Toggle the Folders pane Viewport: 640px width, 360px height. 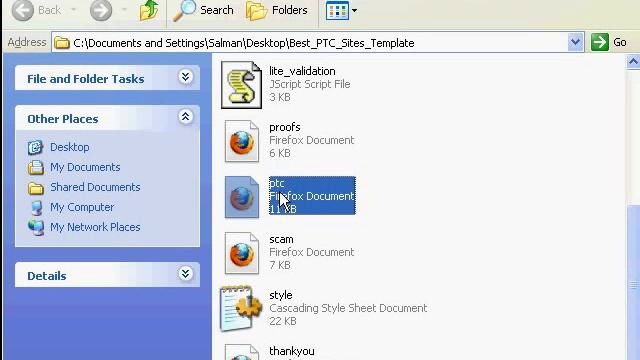coord(277,10)
